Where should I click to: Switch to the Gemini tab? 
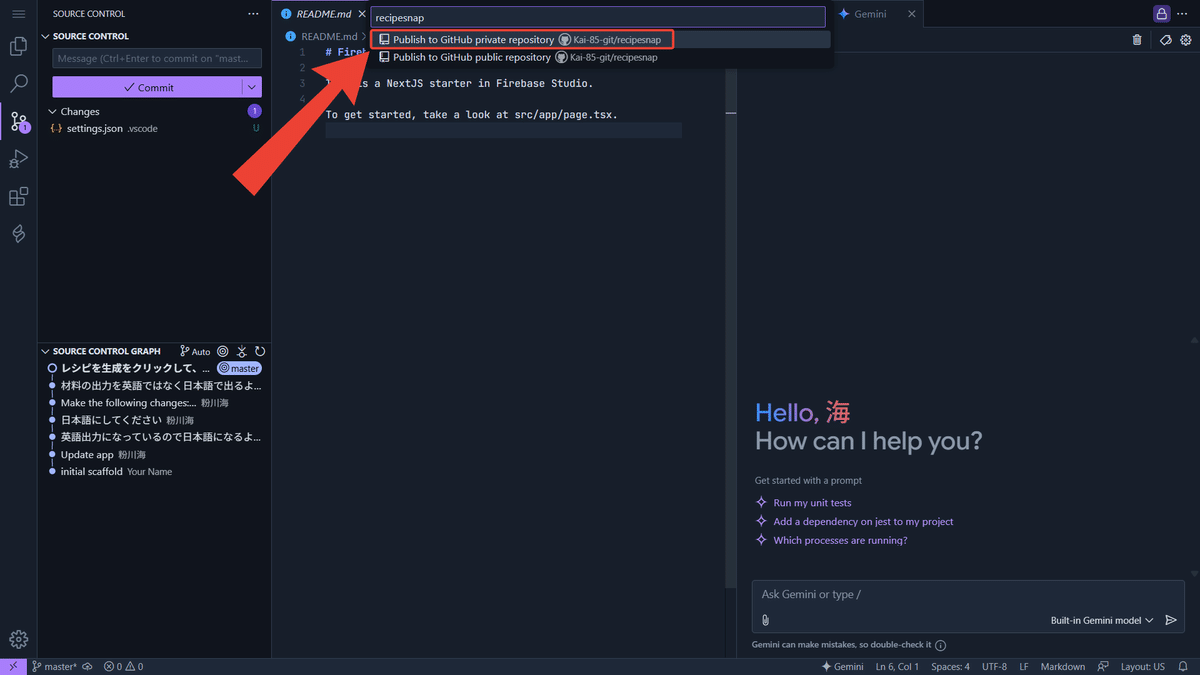point(870,14)
